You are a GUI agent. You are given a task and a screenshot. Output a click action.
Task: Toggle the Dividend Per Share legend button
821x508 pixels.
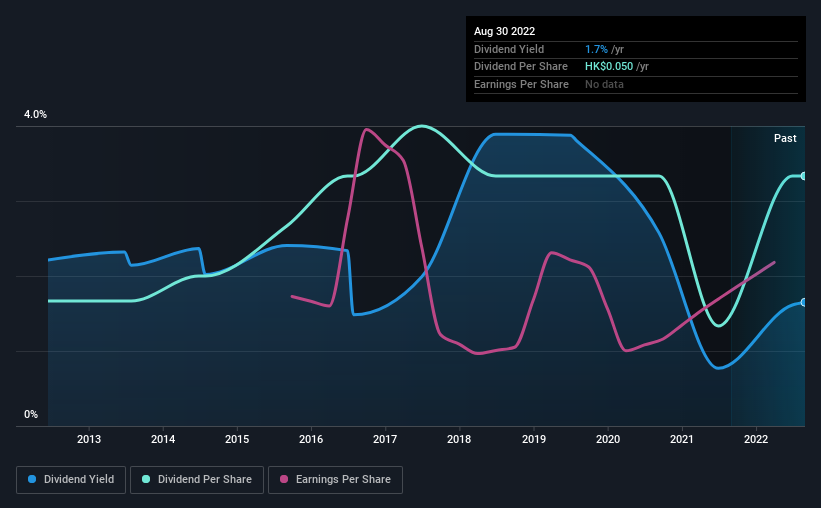coord(197,480)
